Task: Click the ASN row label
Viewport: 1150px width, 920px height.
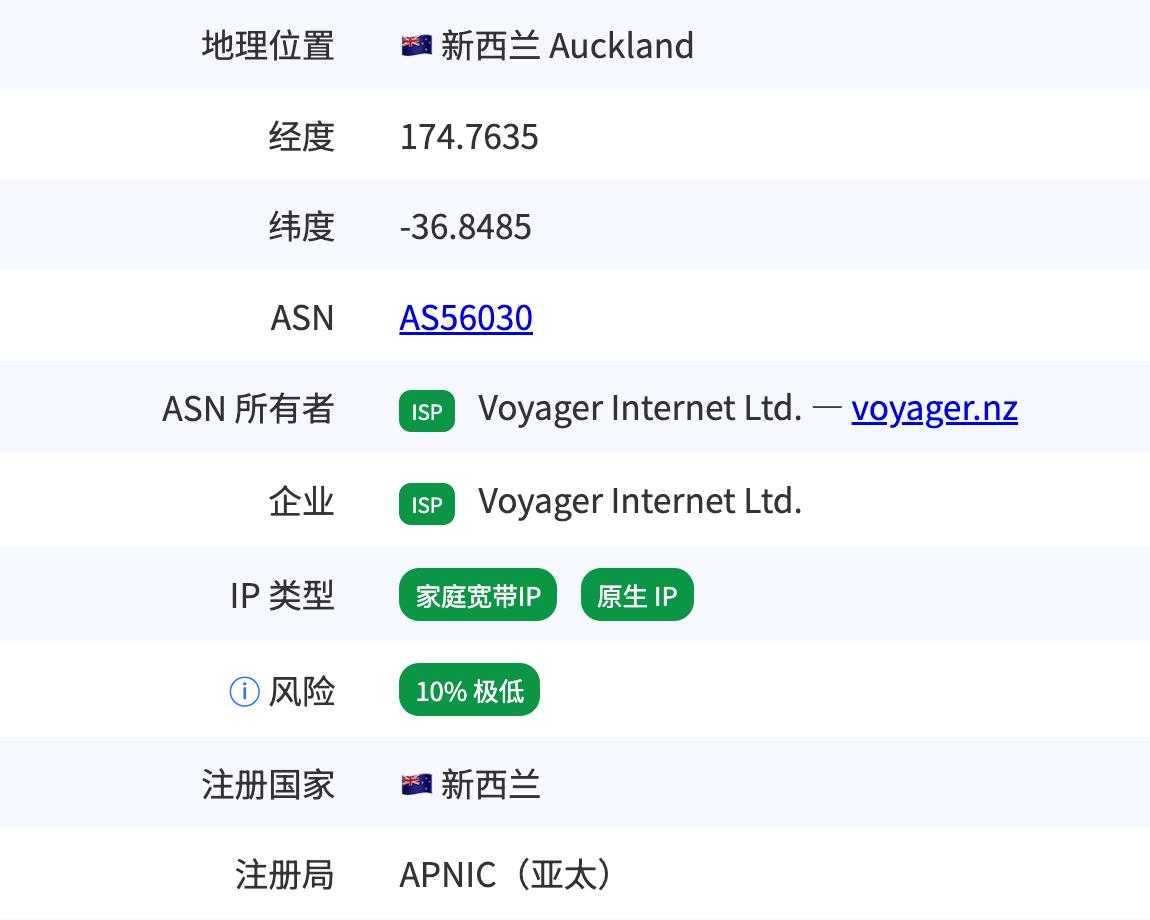Action: click(x=302, y=318)
